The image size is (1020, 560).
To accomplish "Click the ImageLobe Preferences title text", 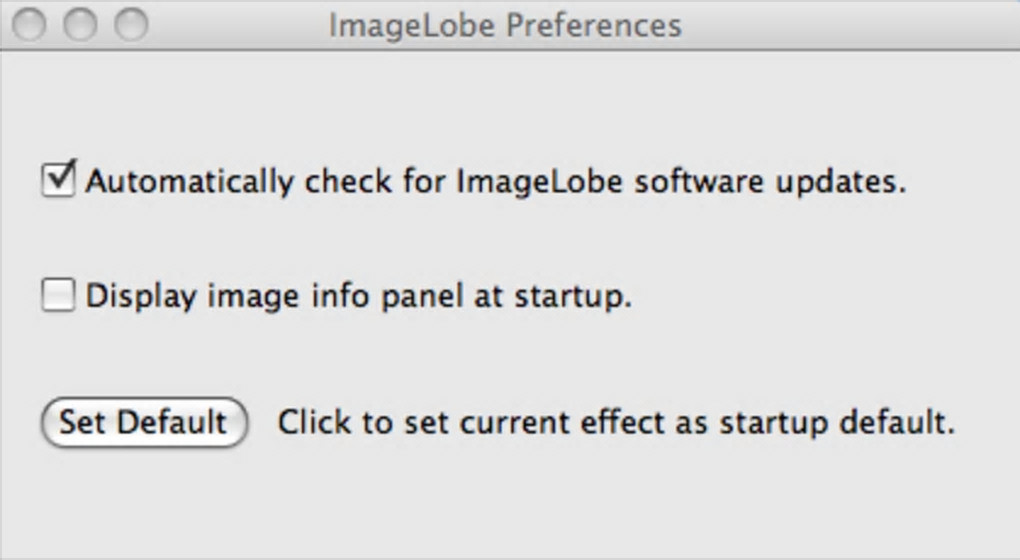I will point(505,25).
